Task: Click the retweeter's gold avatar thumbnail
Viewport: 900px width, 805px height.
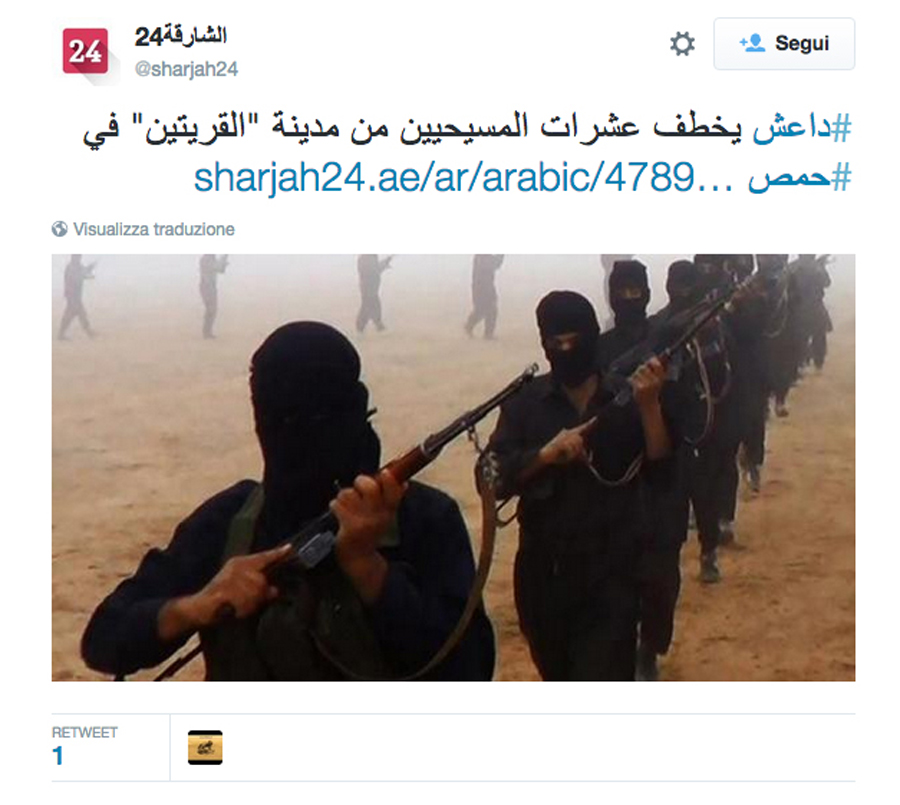Action: coord(205,748)
